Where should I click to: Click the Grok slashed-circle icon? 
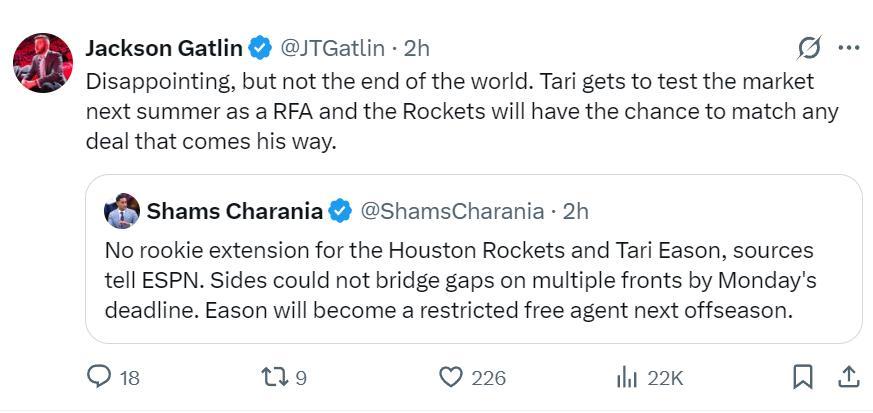(x=809, y=48)
